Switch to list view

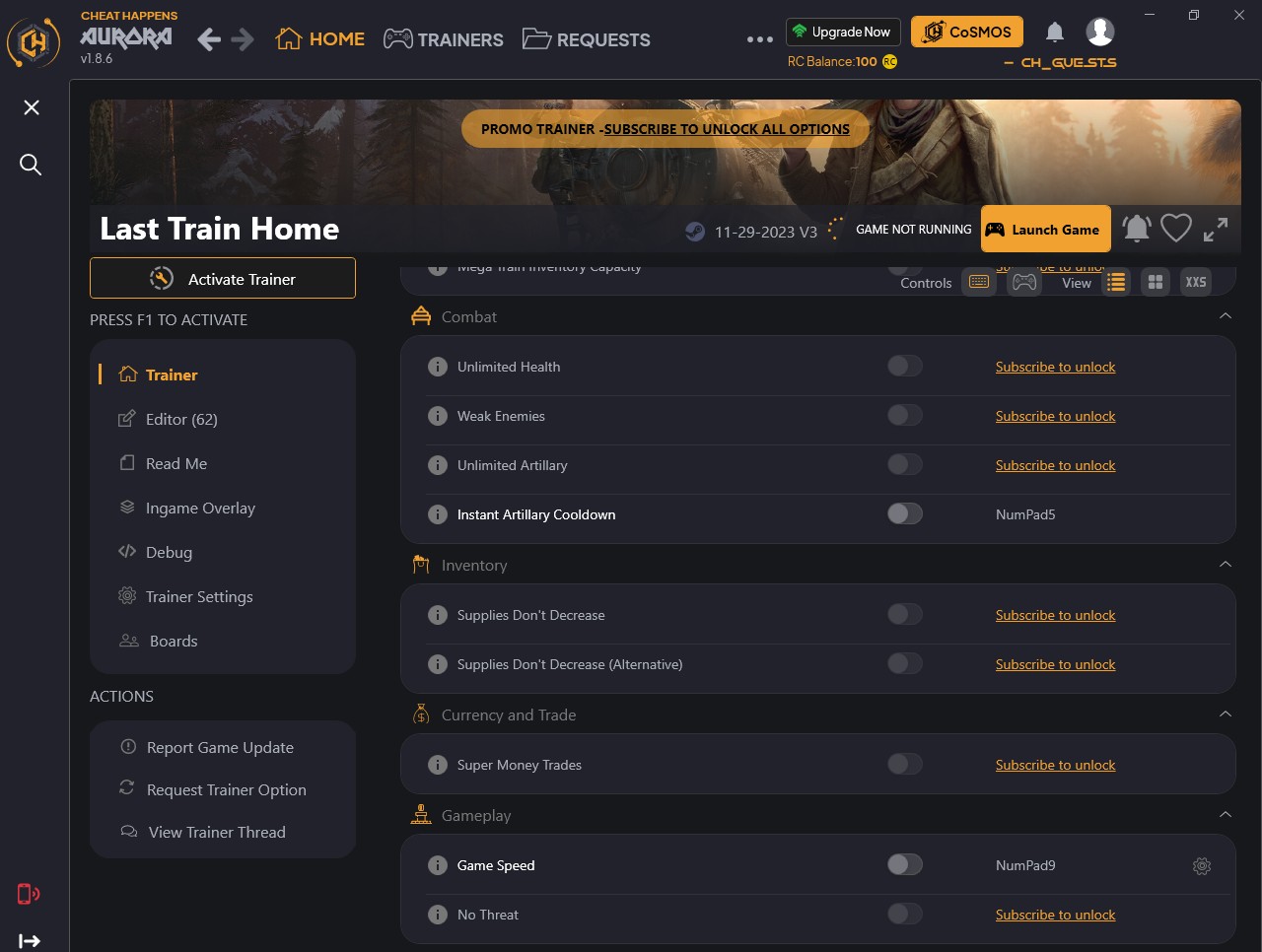1116,282
